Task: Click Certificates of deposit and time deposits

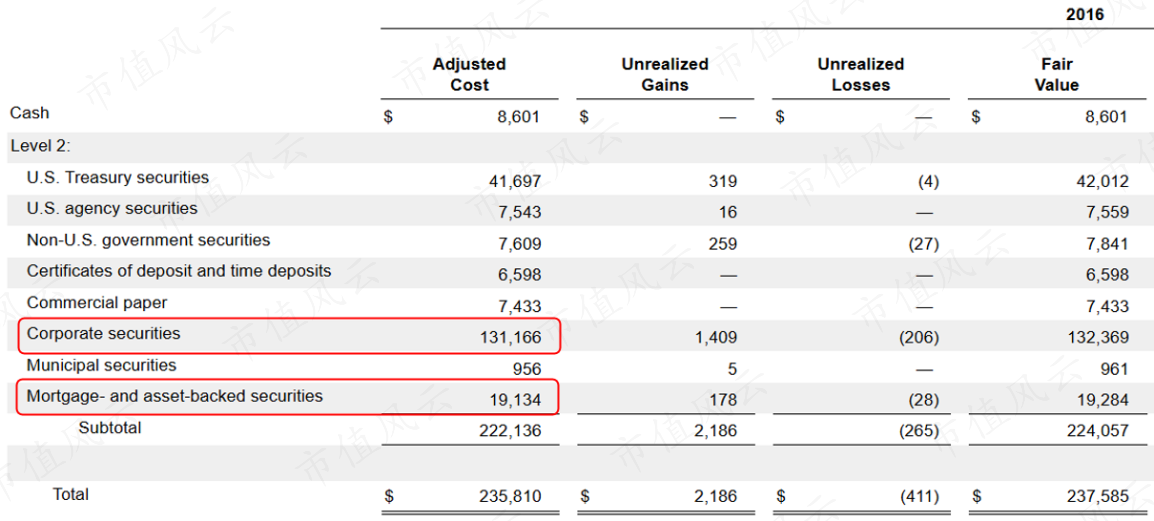Action: [x=179, y=271]
